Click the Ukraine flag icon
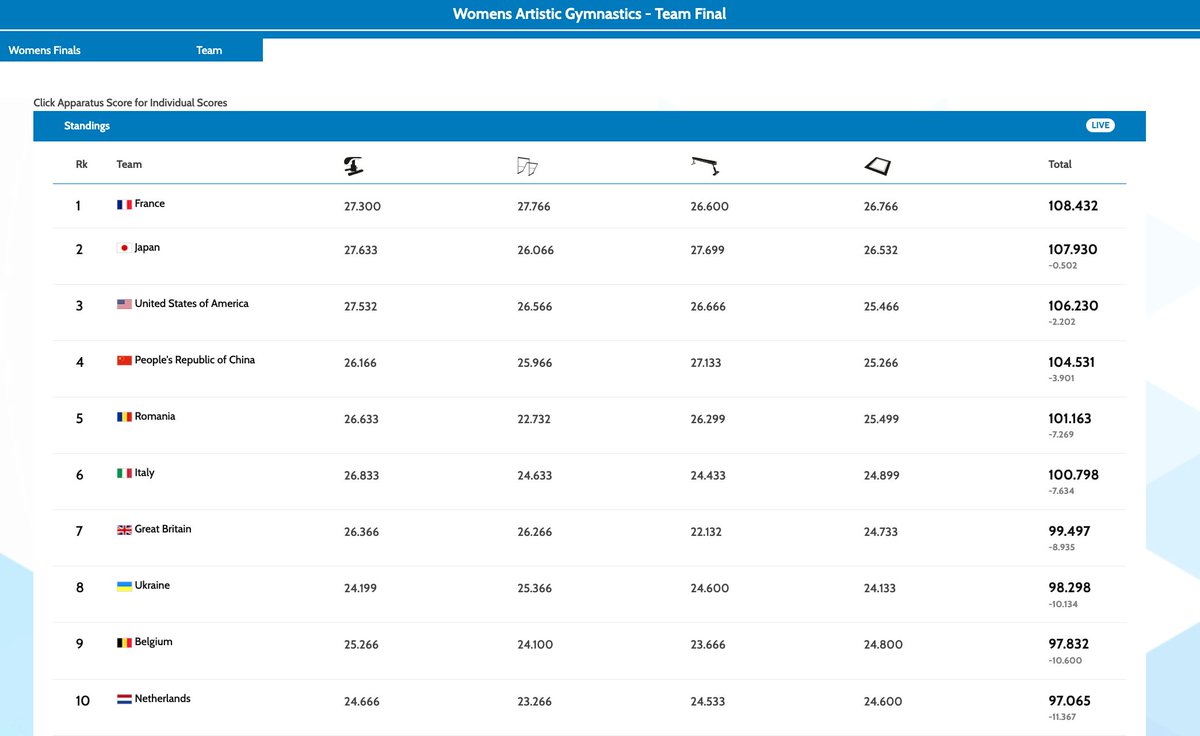This screenshot has width=1200, height=736. coord(122,585)
